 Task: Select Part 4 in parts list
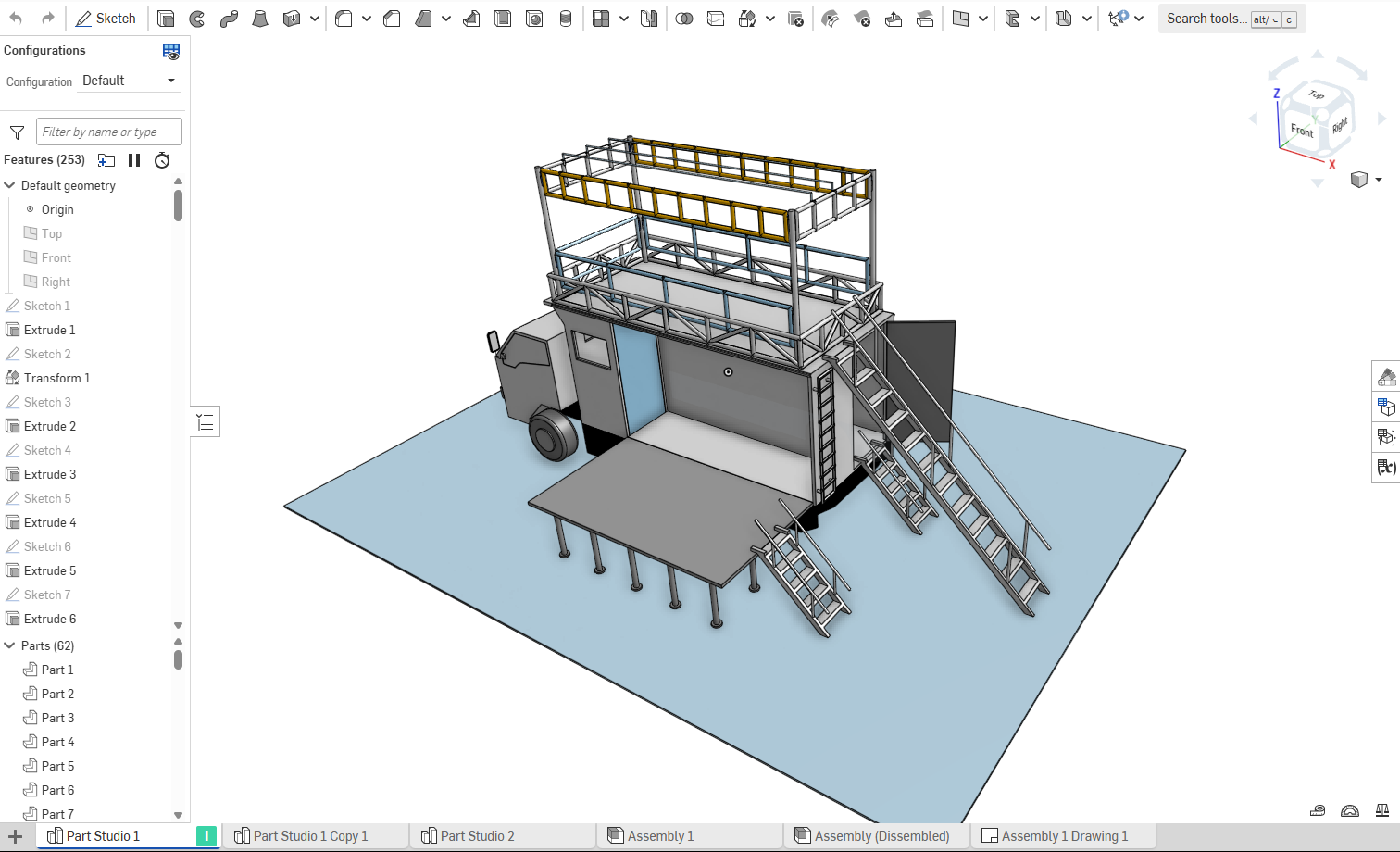(57, 742)
